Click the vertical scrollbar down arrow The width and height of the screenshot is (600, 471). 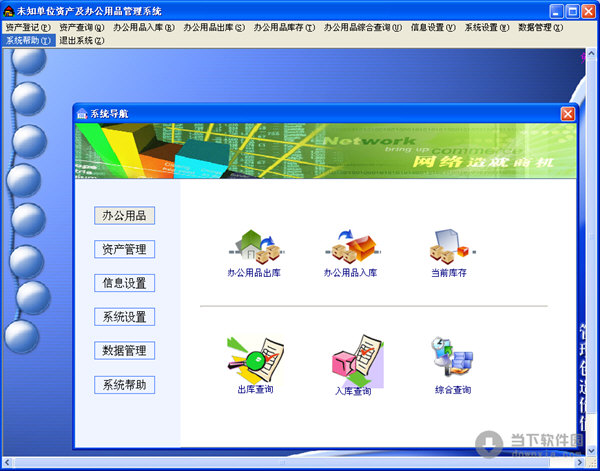click(592, 451)
